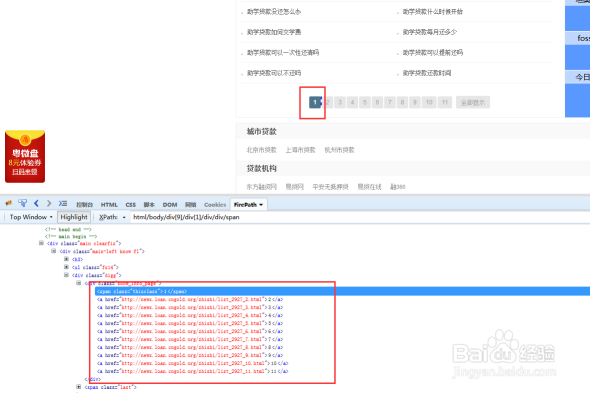Go to page 7 in pagination

pos(390,102)
